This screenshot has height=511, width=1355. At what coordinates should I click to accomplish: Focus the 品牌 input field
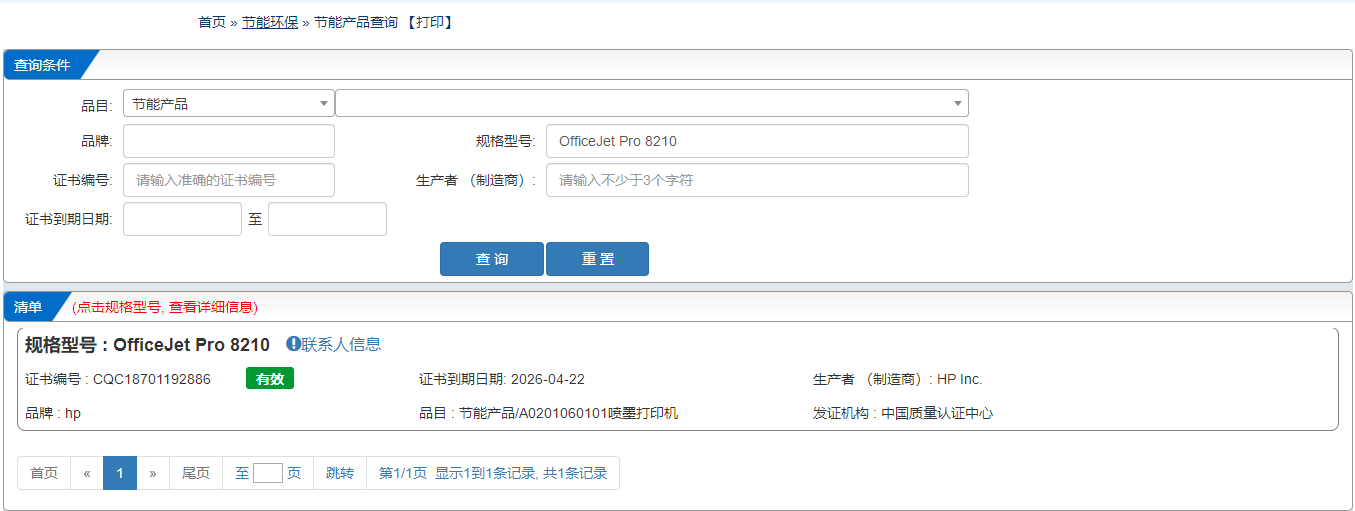[229, 141]
